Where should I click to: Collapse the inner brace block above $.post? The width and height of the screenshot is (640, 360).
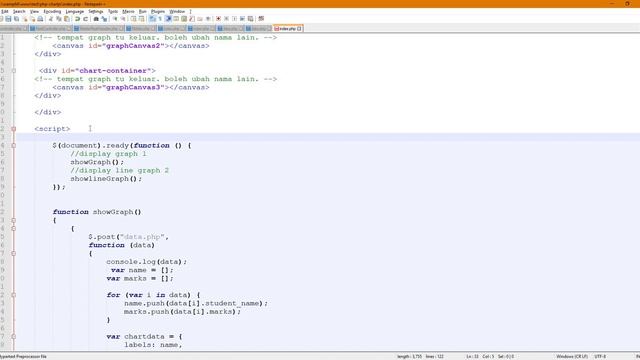point(13,229)
